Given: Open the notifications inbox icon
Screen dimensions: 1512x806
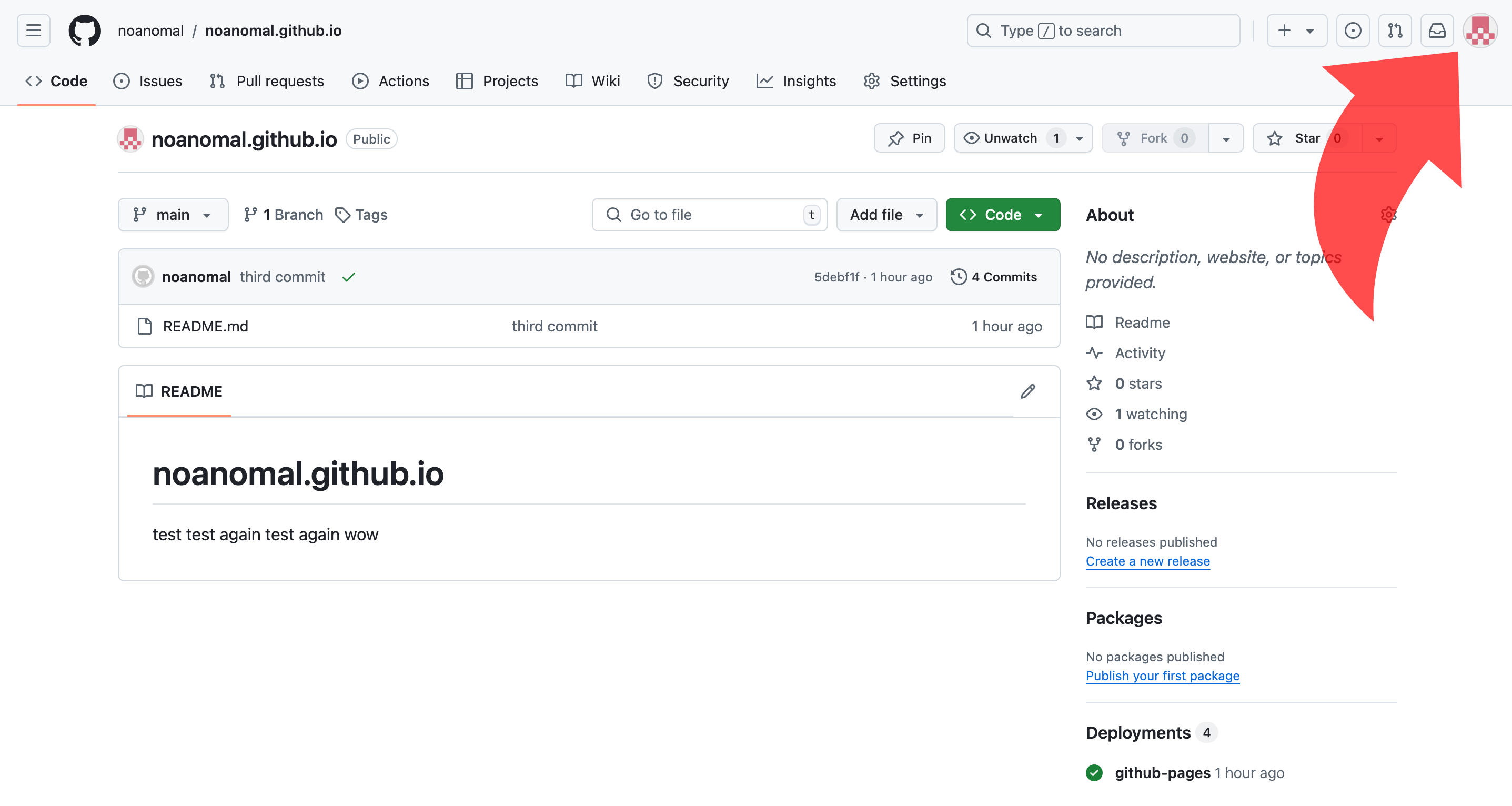Looking at the screenshot, I should 1436,31.
